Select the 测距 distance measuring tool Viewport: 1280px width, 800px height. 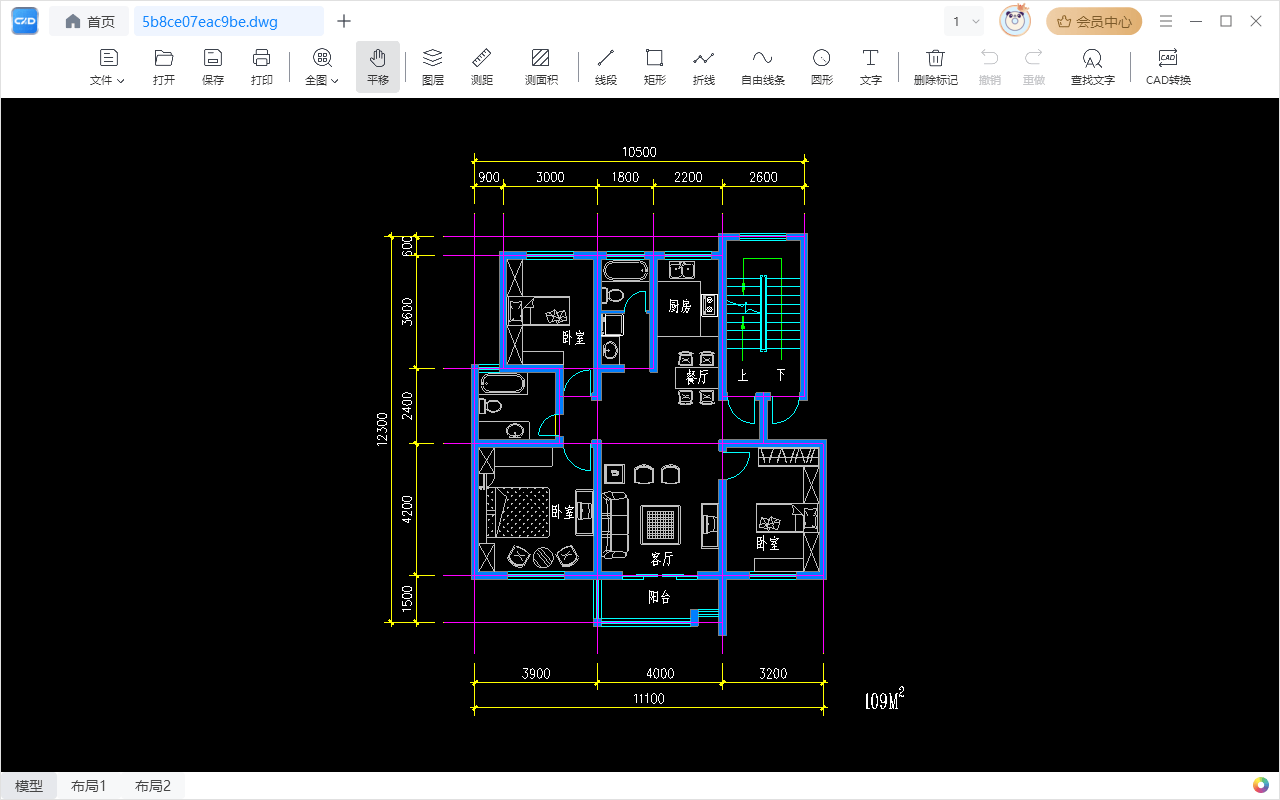point(482,66)
